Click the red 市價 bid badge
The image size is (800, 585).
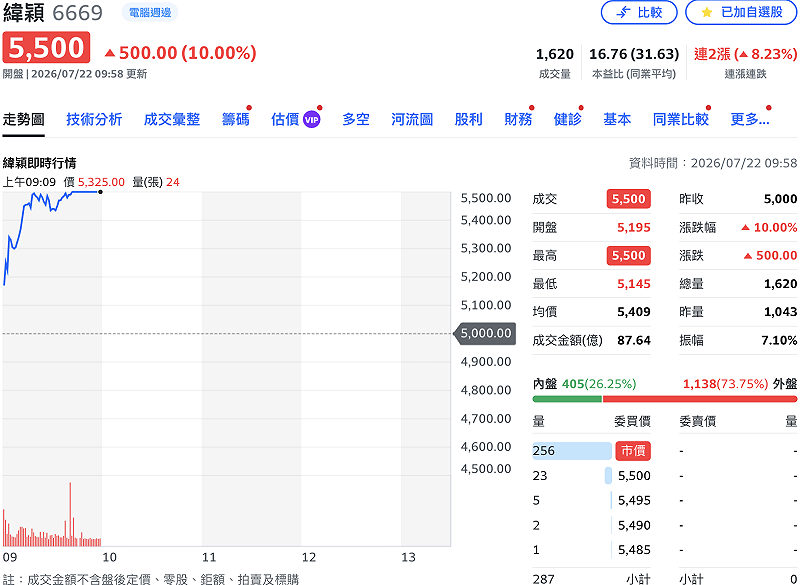pos(633,451)
